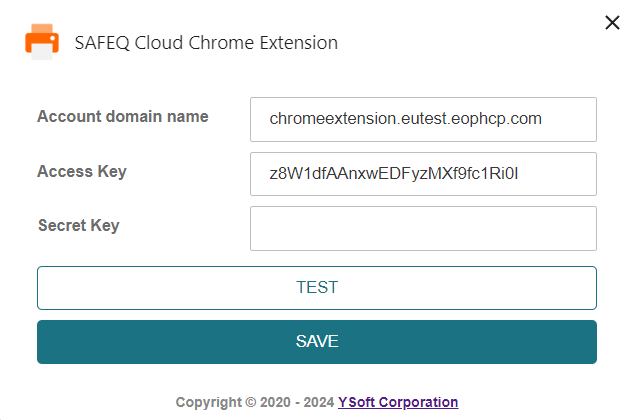Click into the Access Key input field
Image resolution: width=633 pixels, height=420 pixels.
[x=422, y=174]
